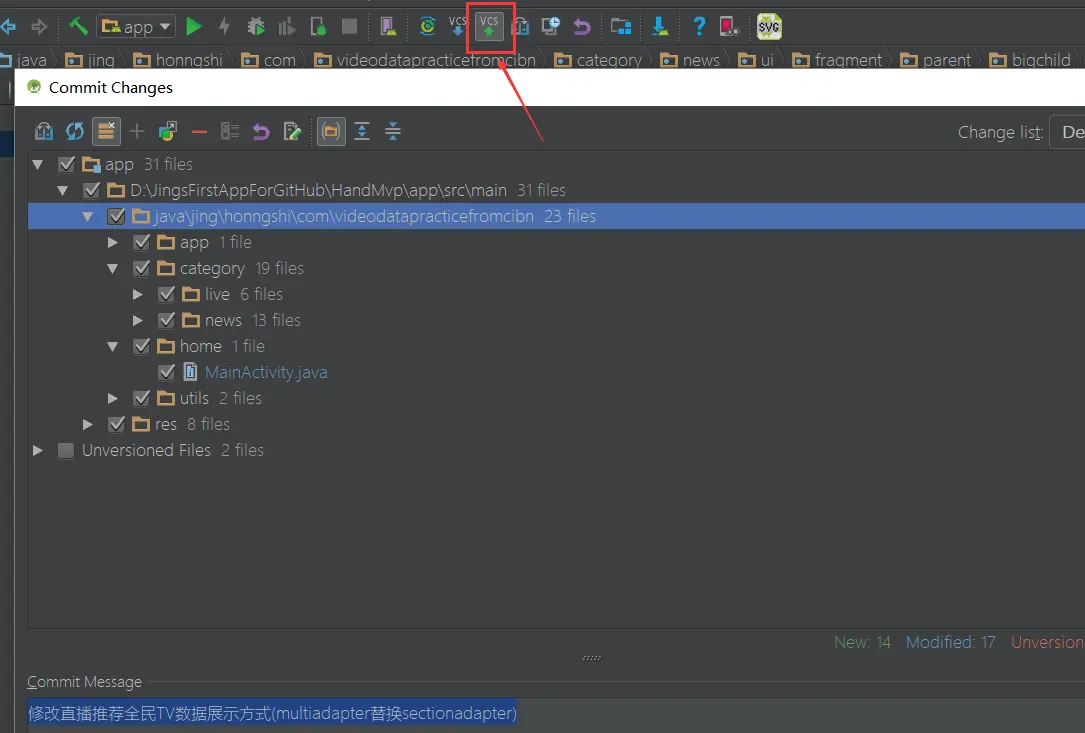
Task: Open the SVG plugin icon in toolbar
Action: click(x=768, y=26)
